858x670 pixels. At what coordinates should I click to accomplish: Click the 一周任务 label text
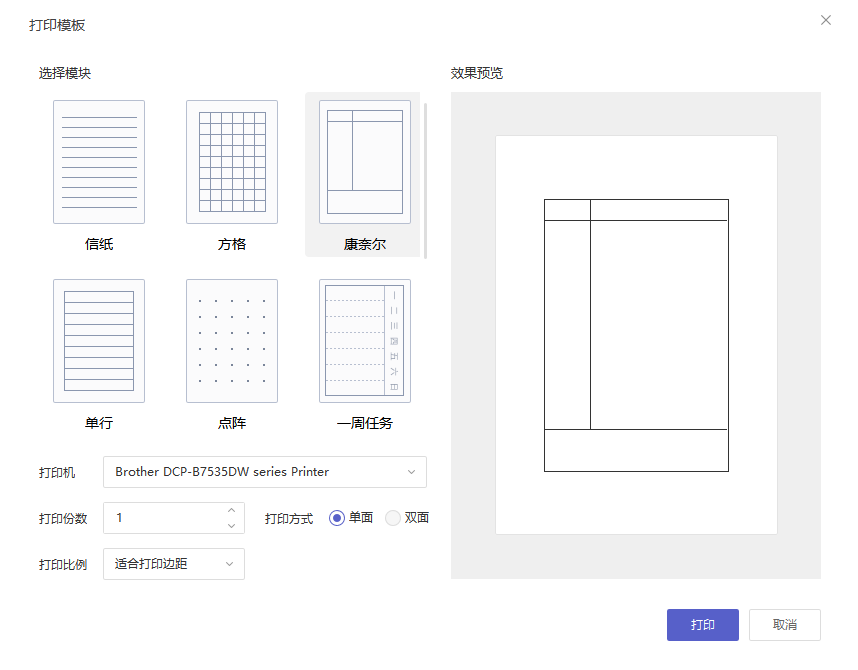coord(364,423)
